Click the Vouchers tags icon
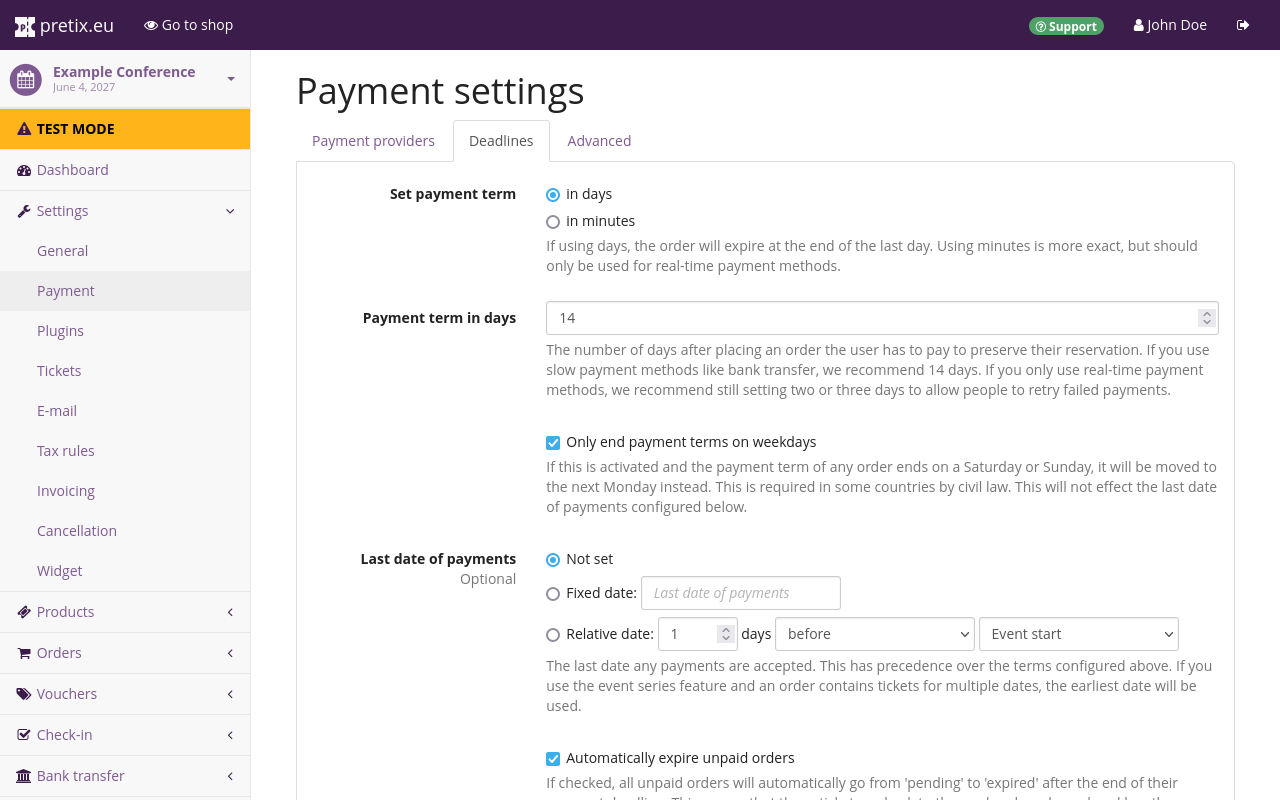 click(24, 694)
